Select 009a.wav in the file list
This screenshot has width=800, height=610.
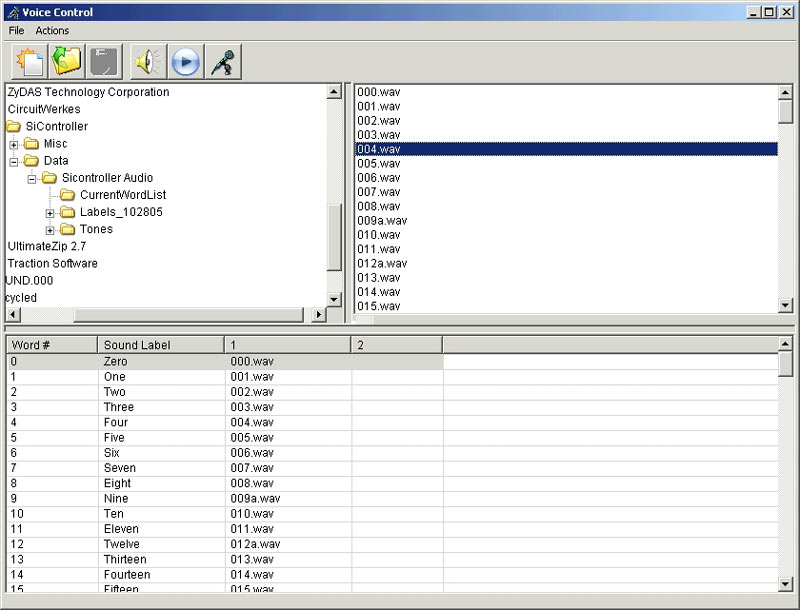382,220
